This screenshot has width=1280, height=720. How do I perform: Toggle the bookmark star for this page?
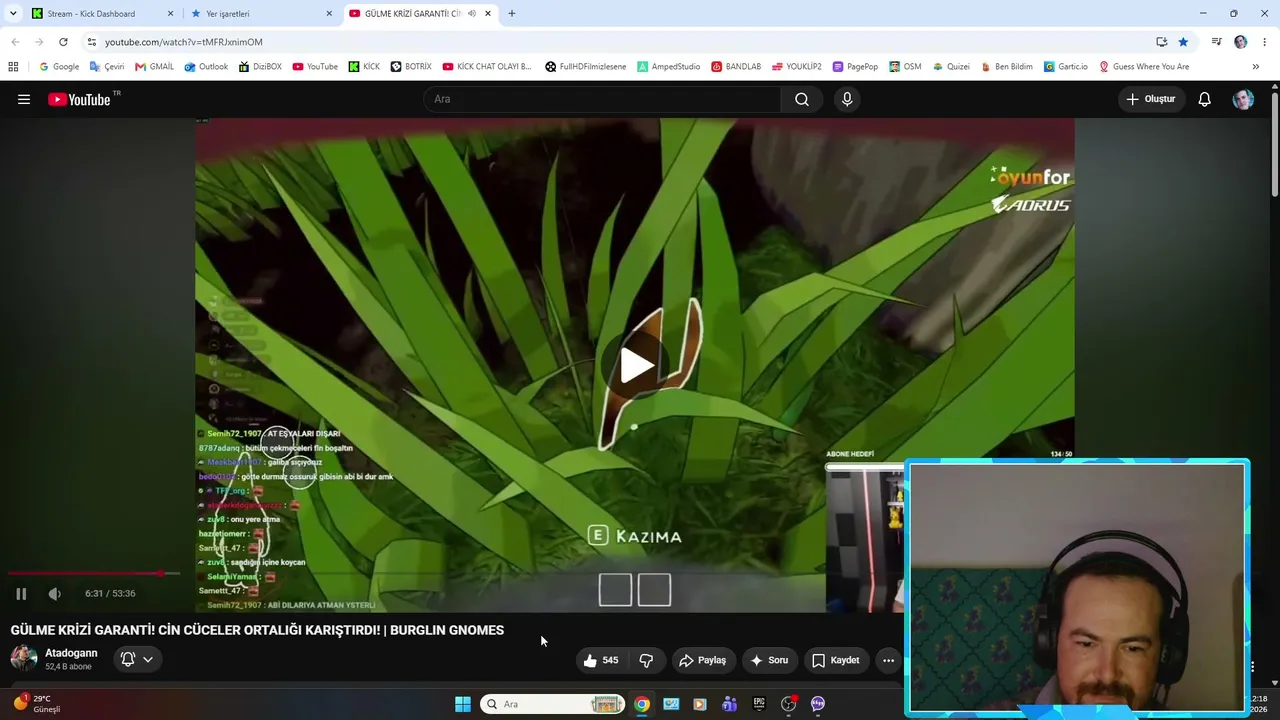(1183, 42)
